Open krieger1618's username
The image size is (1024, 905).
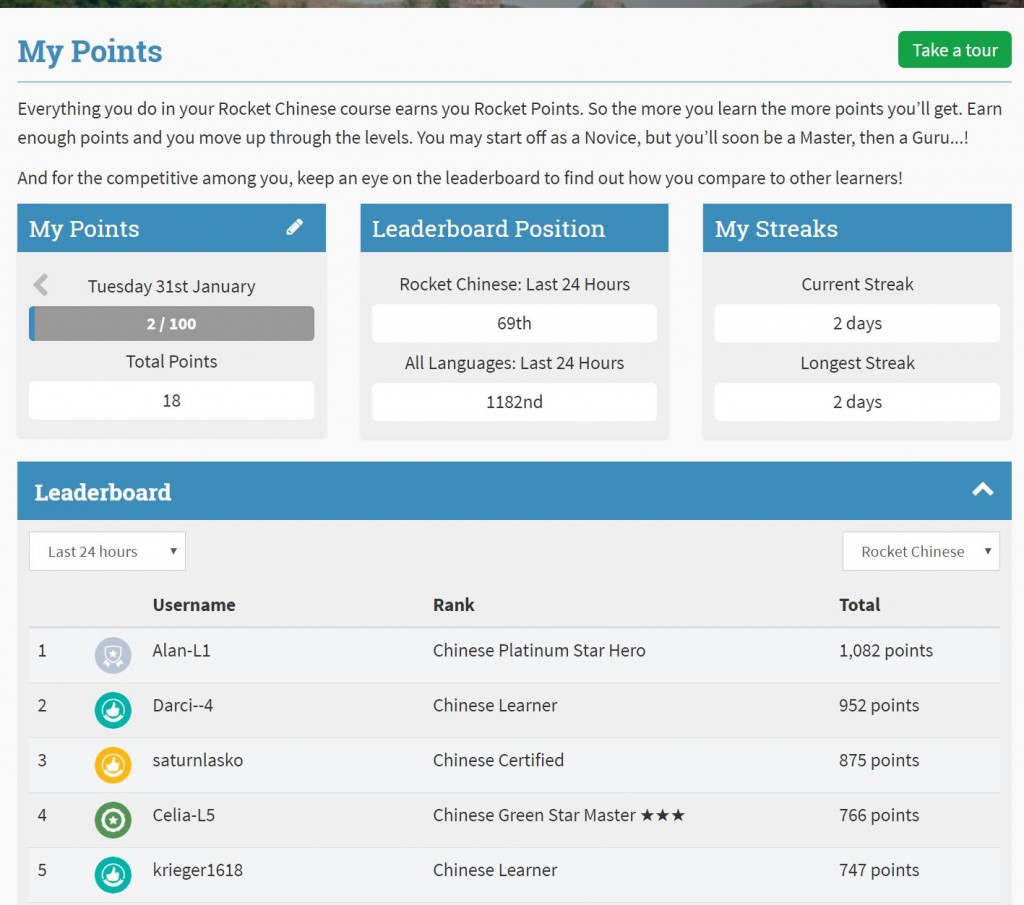click(x=198, y=870)
